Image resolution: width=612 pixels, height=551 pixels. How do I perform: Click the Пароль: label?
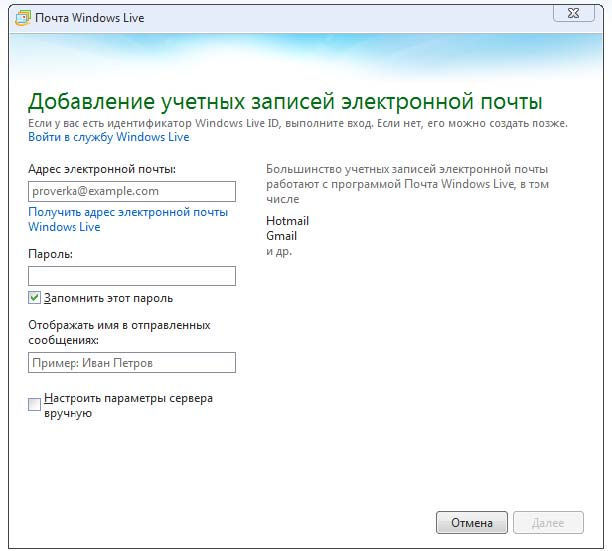[50, 254]
